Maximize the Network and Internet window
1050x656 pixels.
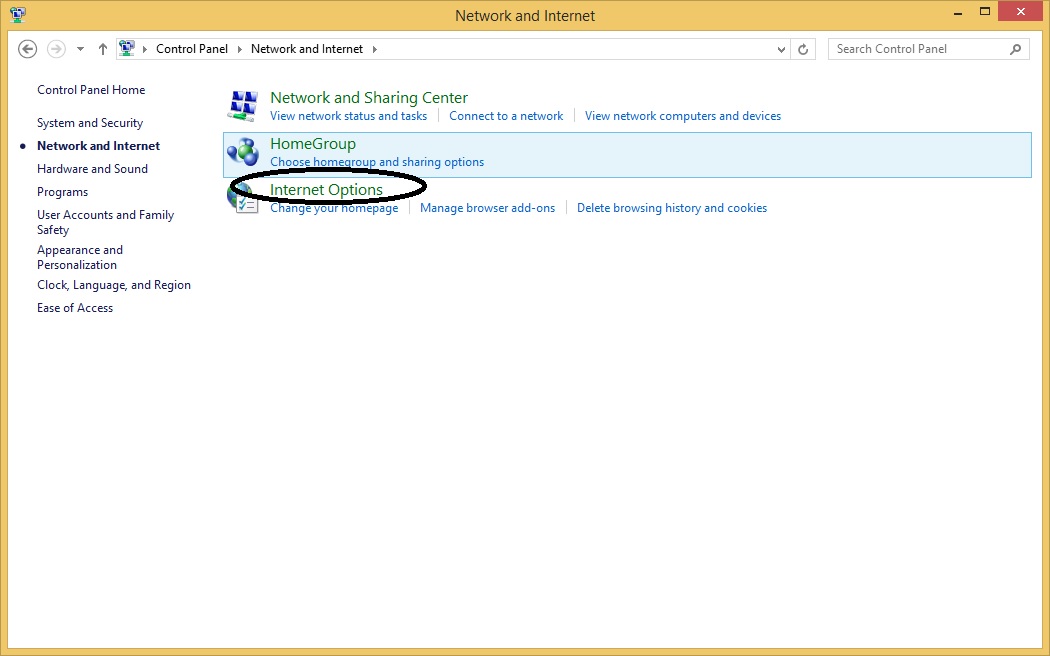click(x=985, y=11)
